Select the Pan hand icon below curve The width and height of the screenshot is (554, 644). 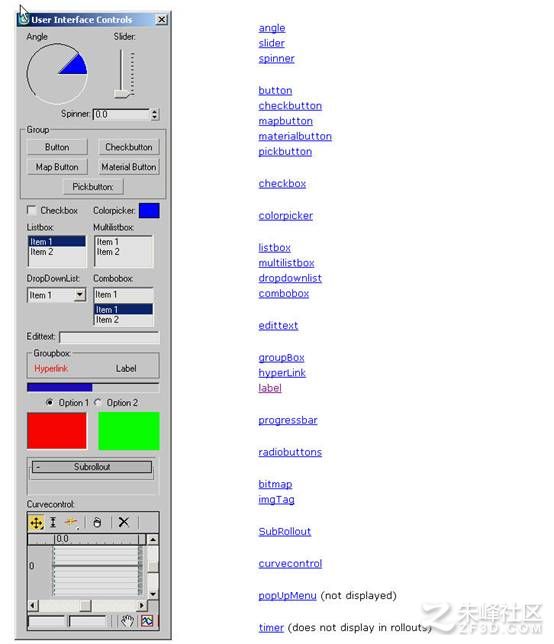pos(127,621)
